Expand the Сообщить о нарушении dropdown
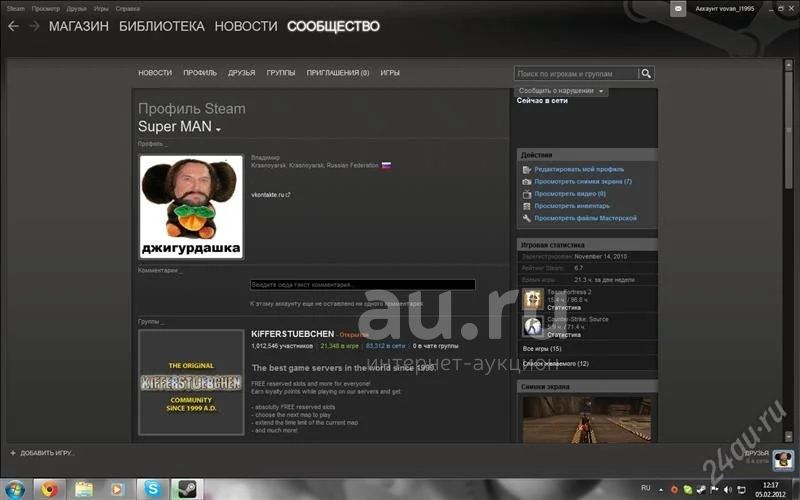 tap(601, 91)
